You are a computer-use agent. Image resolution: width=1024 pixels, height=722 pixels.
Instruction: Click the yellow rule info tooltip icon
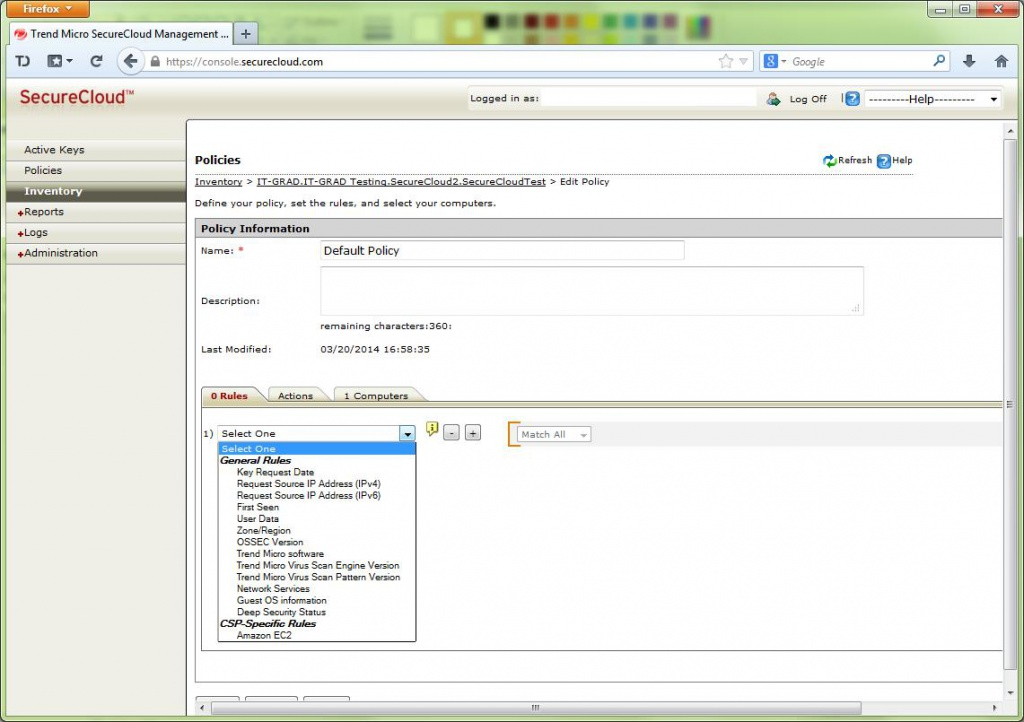click(x=432, y=430)
